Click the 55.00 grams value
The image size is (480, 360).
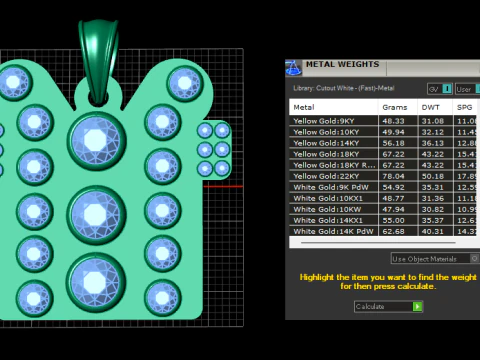click(393, 220)
